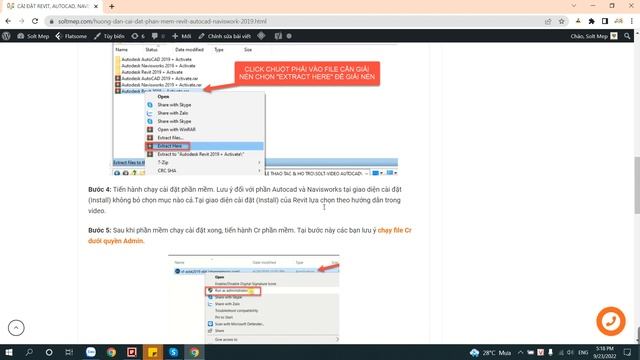Open the first Chrome icon on taskbar
This screenshot has width=640, height=360.
(x=111, y=352)
